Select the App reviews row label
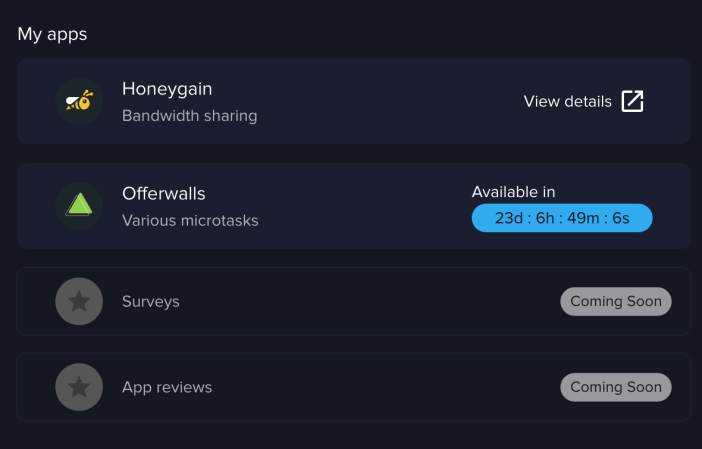This screenshot has width=702, height=449. click(x=167, y=387)
